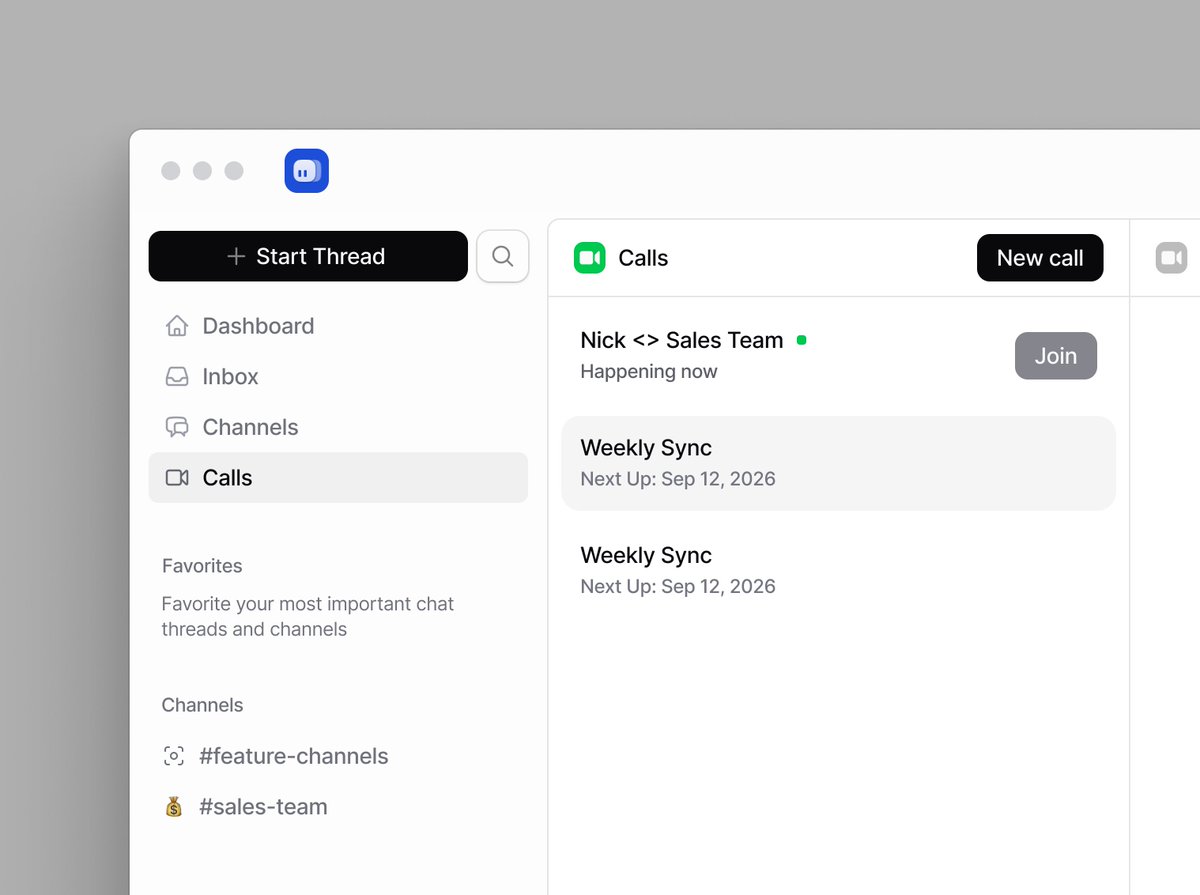Click the third window control dot
1200x895 pixels.
point(234,171)
